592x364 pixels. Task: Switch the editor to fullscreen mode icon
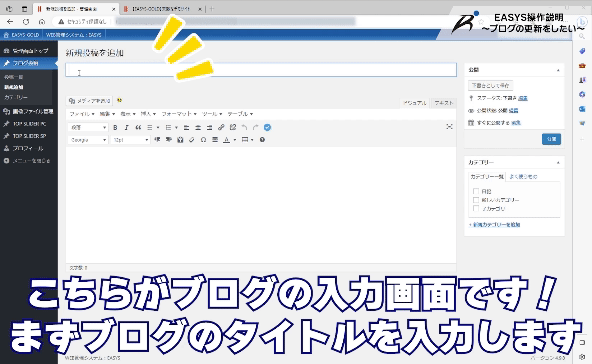(449, 126)
